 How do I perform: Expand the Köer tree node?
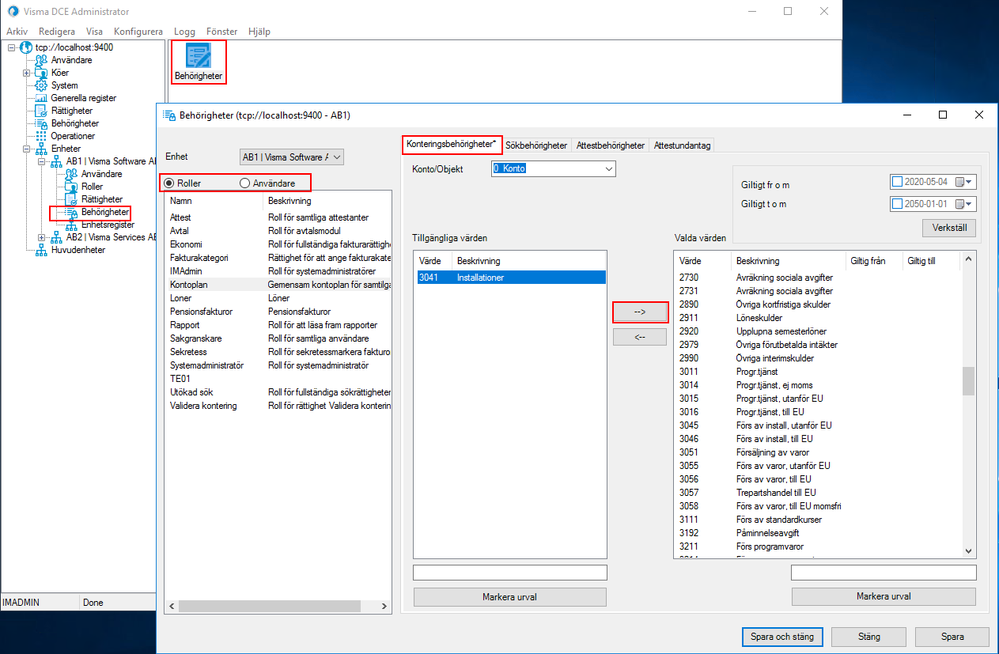[27, 73]
